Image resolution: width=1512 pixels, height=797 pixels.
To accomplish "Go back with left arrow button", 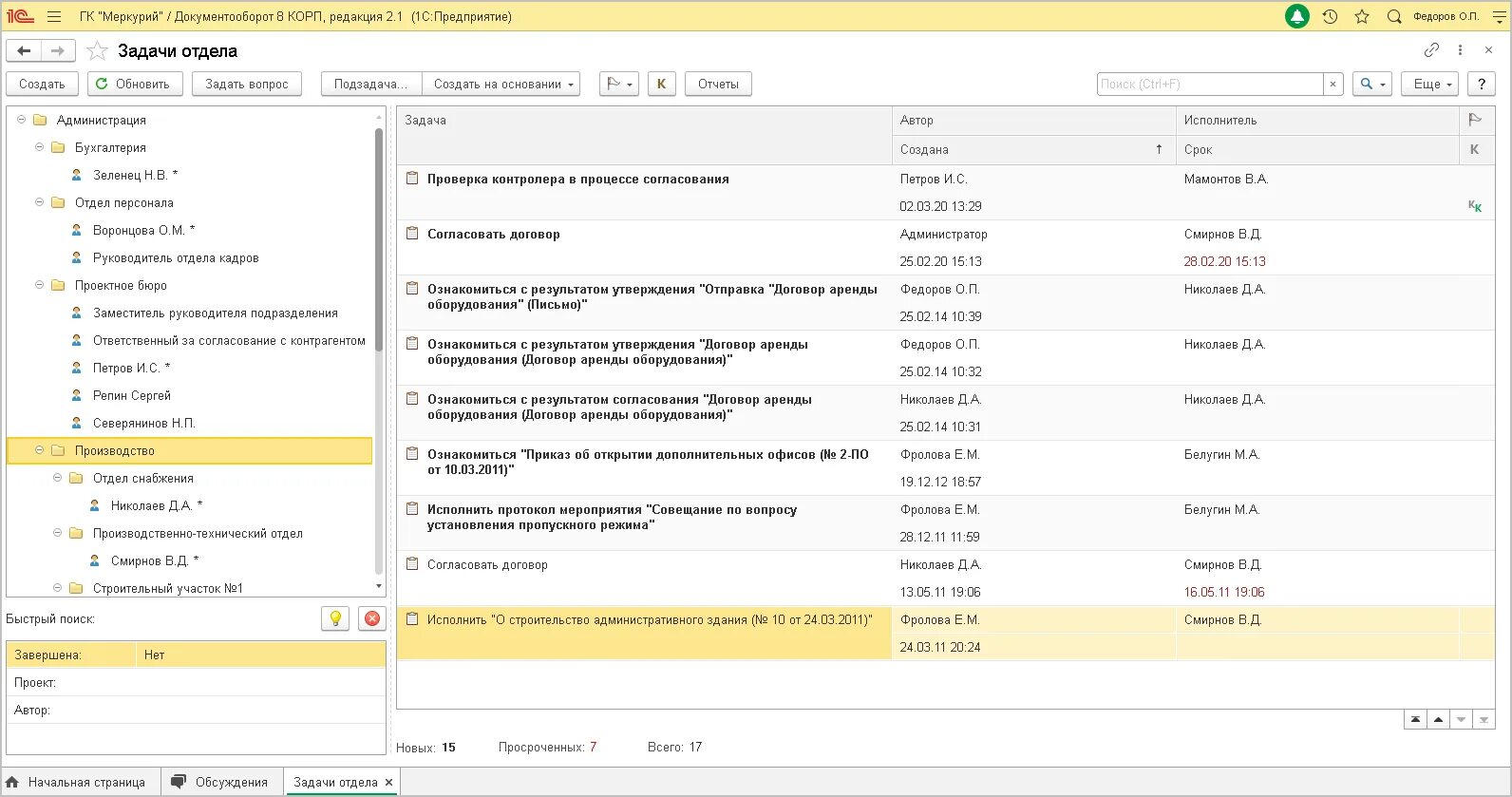I will tap(24, 50).
